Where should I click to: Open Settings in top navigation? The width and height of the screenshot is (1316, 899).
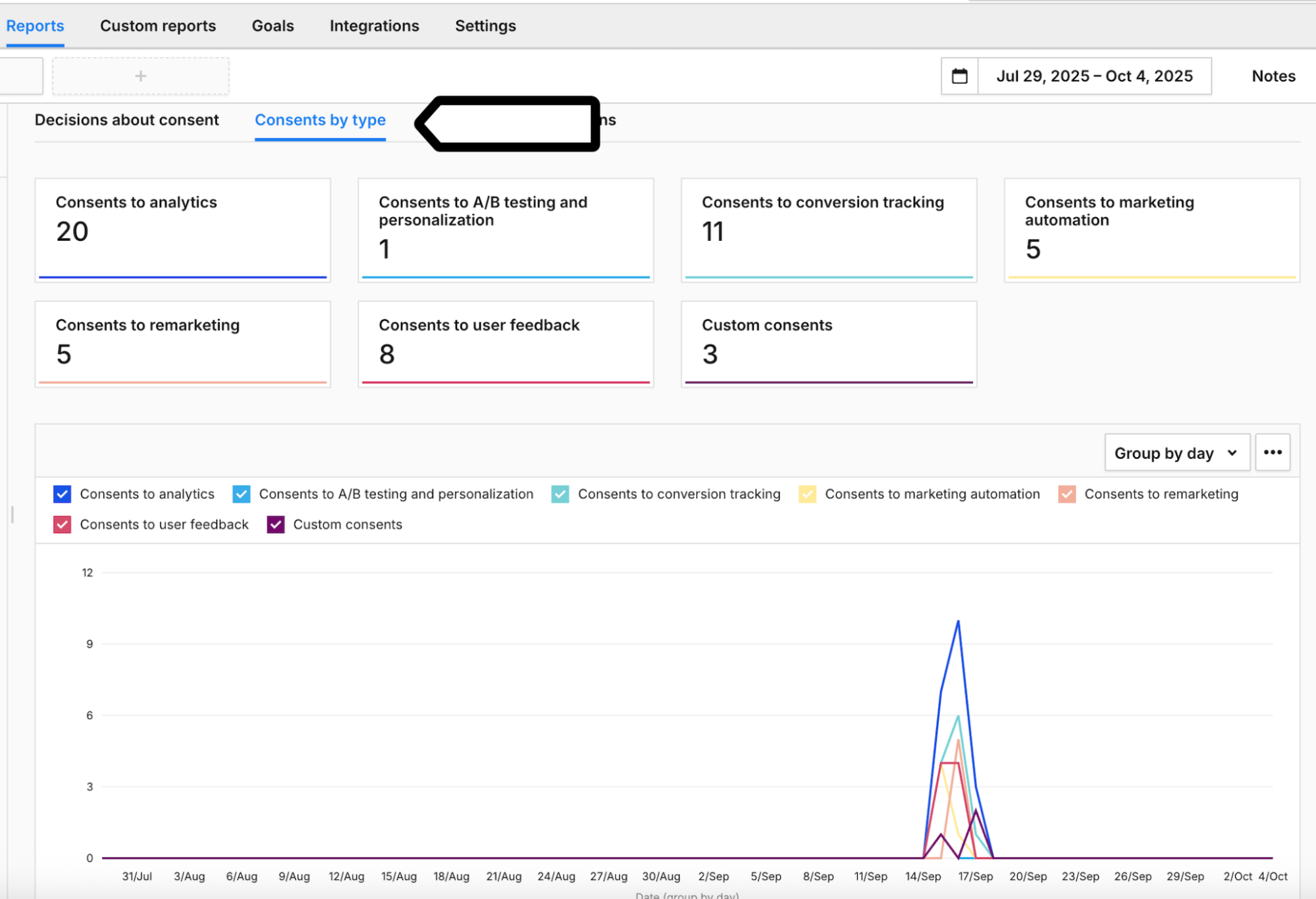pyautogui.click(x=485, y=26)
